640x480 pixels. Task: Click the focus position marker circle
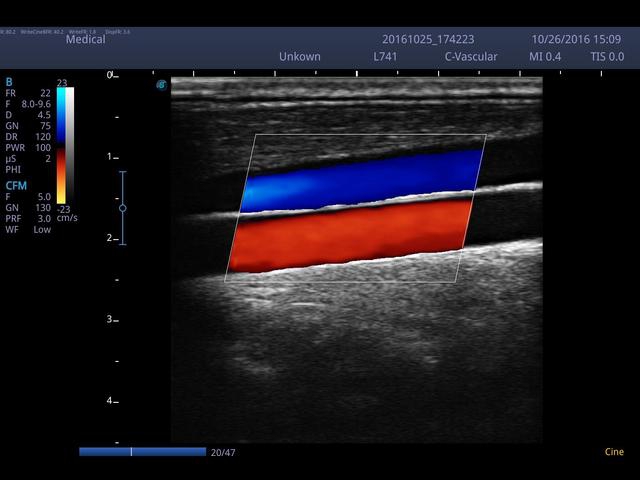(x=123, y=208)
